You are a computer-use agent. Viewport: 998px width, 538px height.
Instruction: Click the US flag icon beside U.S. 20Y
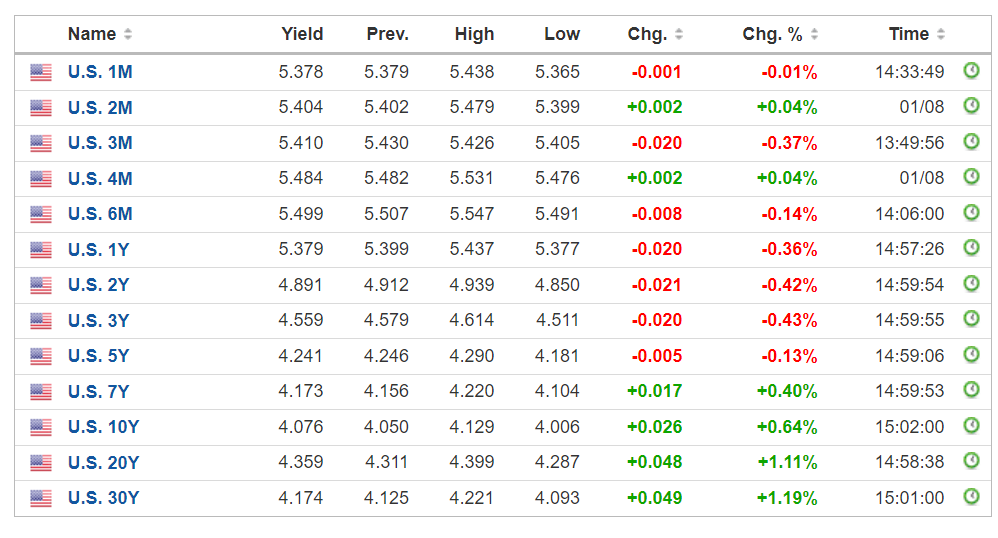[41, 463]
